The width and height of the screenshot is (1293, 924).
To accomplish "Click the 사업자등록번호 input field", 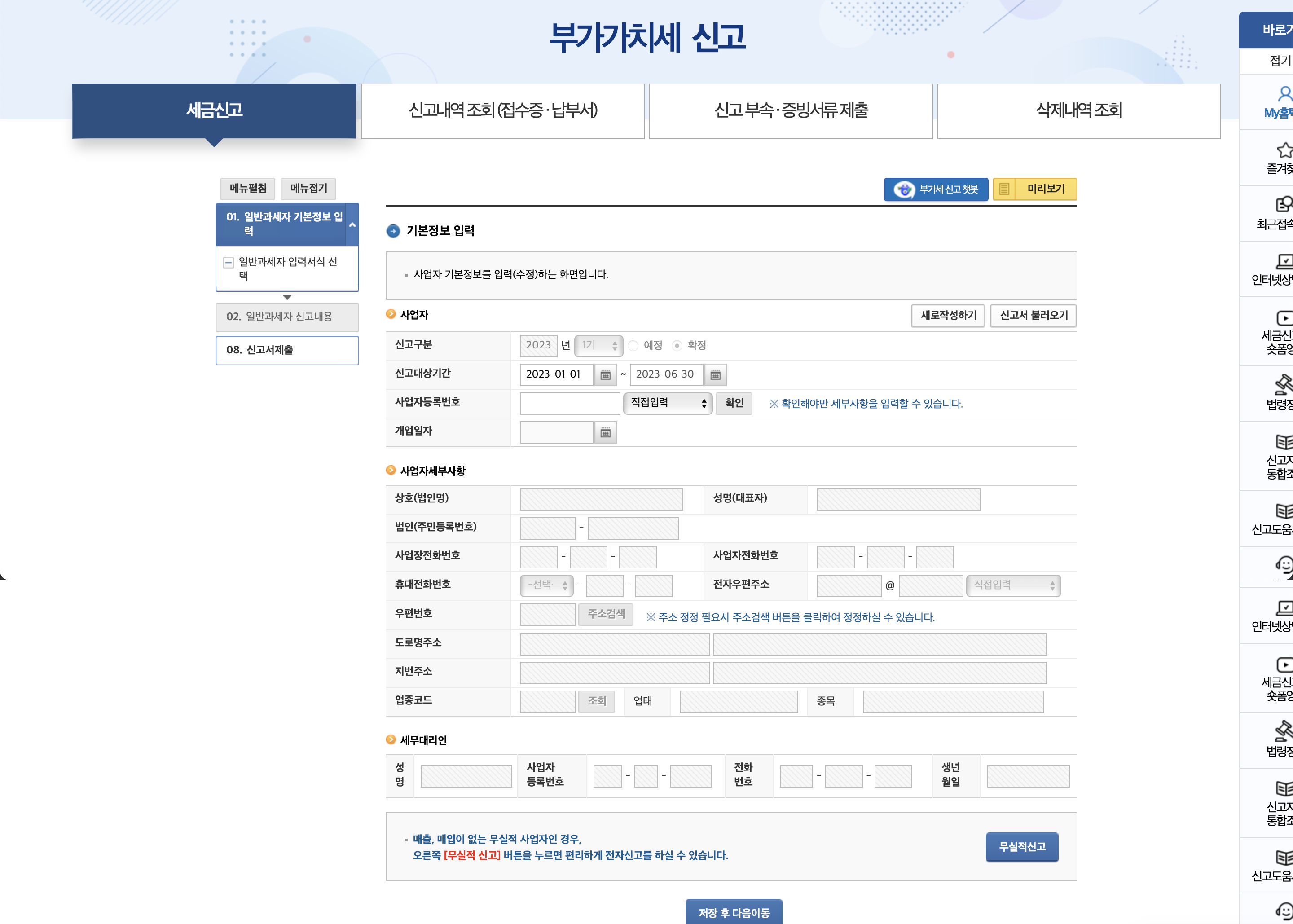I will coord(569,403).
